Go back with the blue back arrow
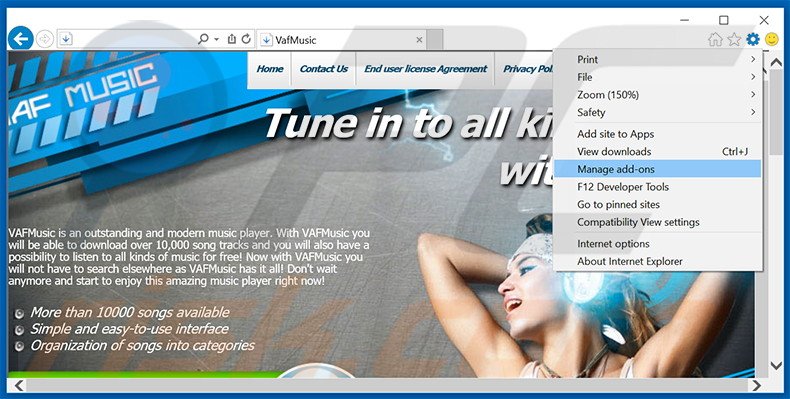 (21, 39)
